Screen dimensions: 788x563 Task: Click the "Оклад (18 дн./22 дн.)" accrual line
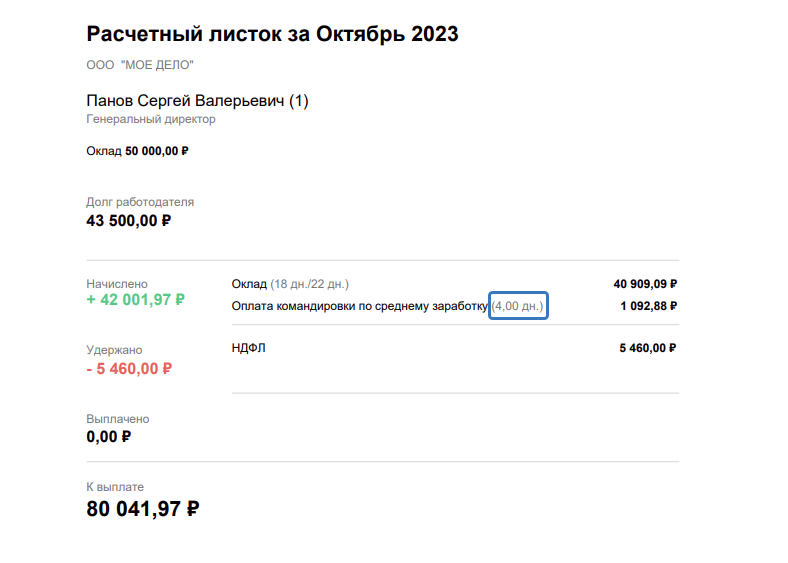click(x=290, y=284)
